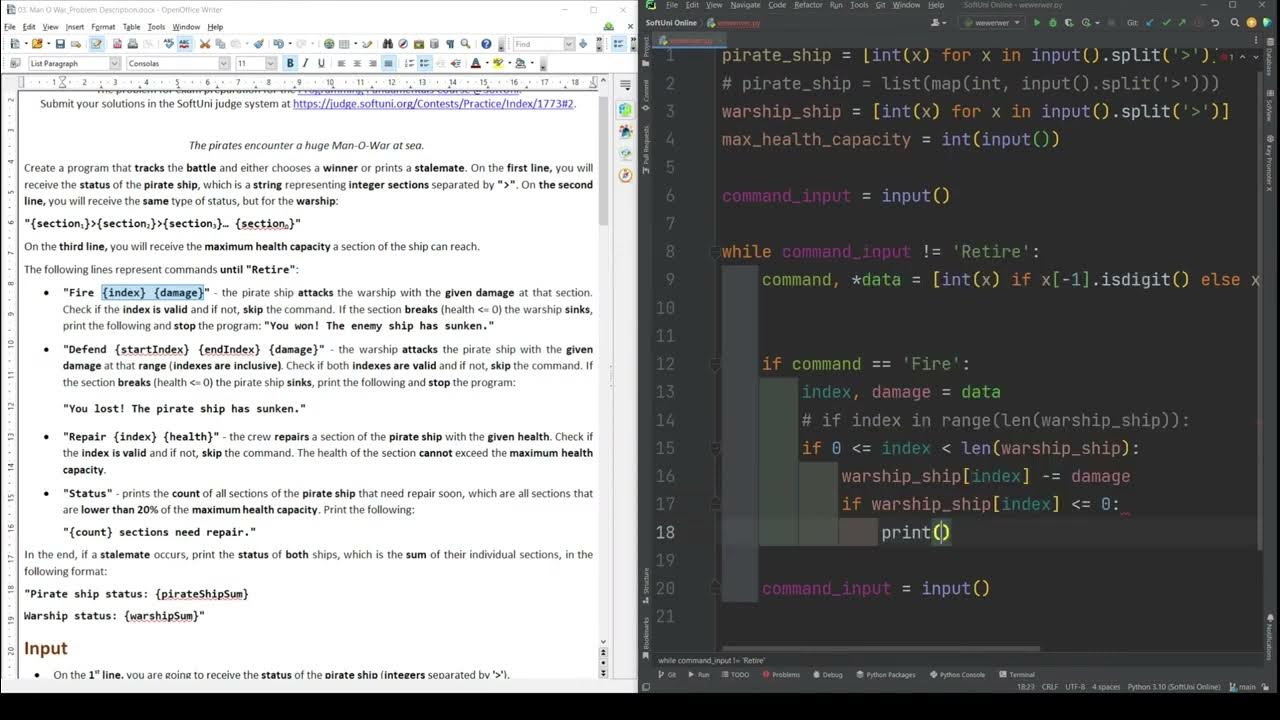Toggle nonprinting characters pilcrow icon
The height and width of the screenshot is (720, 1280).
450,44
